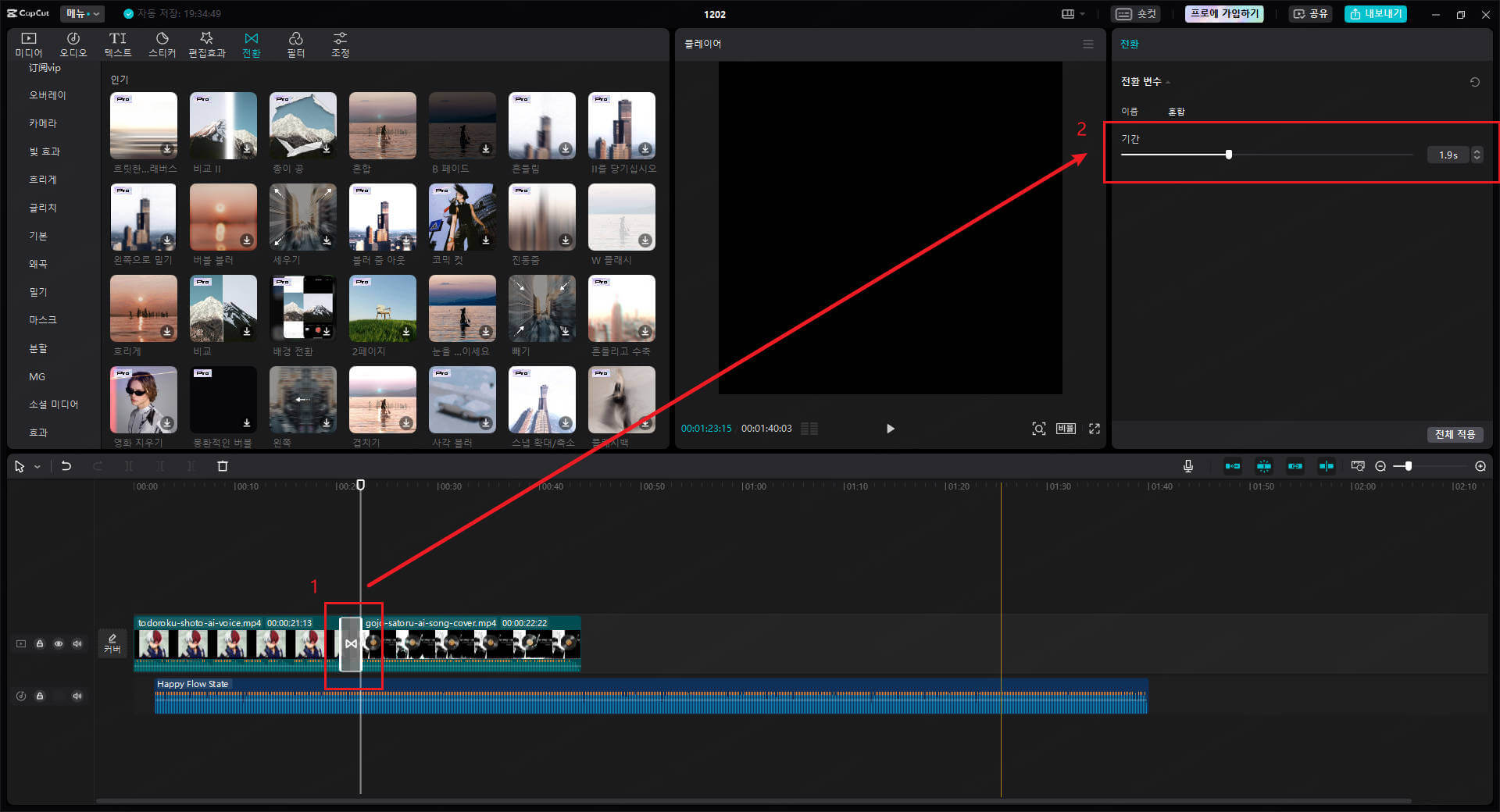
Task: Click the microphone record voiceover icon
Action: 1188,466
